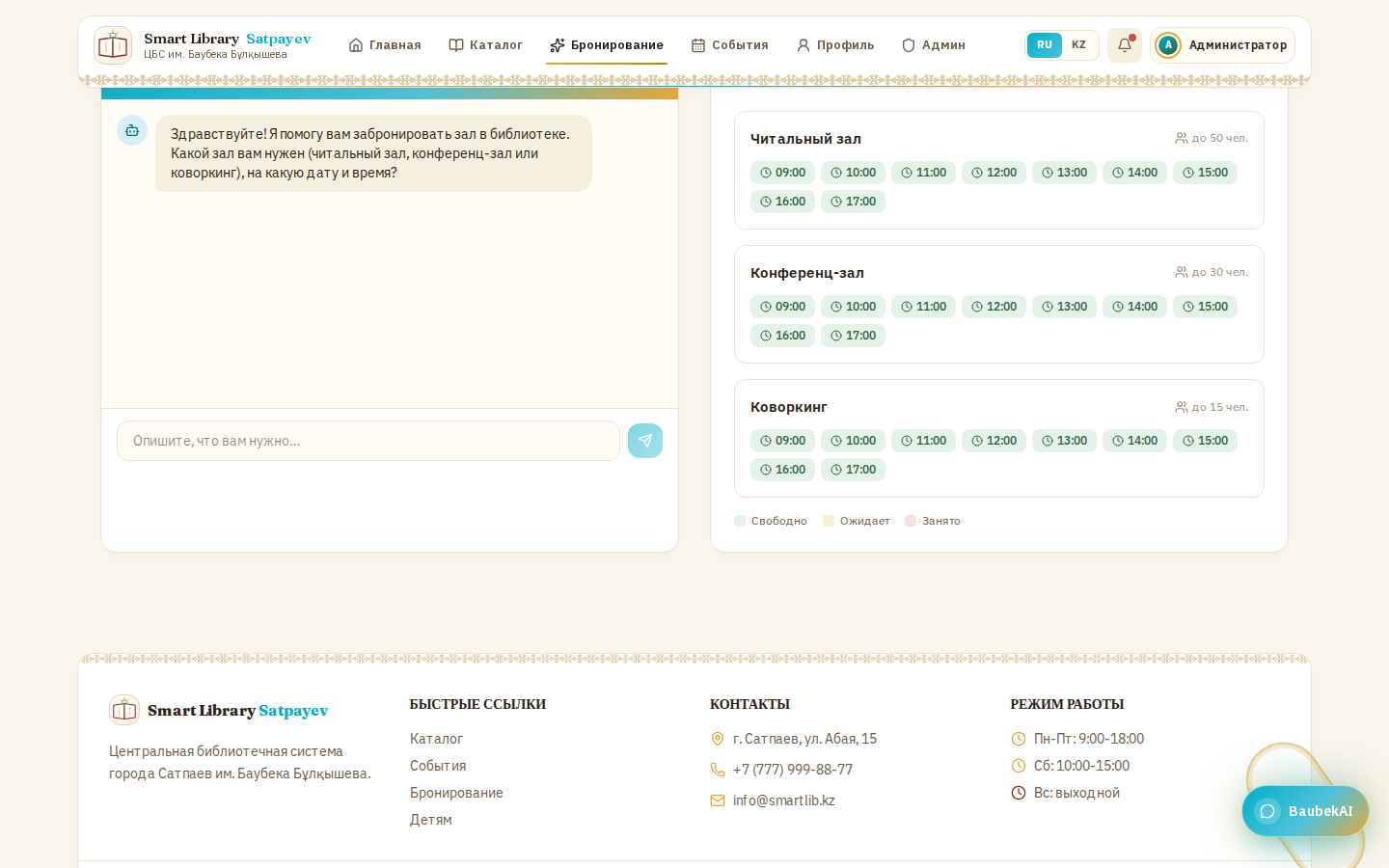Click capacity people icon for Конференц-зал
The width and height of the screenshot is (1389, 868).
click(1182, 272)
